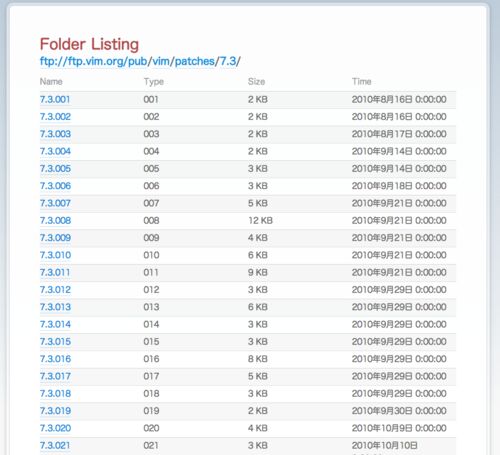The height and width of the screenshot is (455, 500).
Task: Open the 7.3.018 patch link
Action: 55,394
